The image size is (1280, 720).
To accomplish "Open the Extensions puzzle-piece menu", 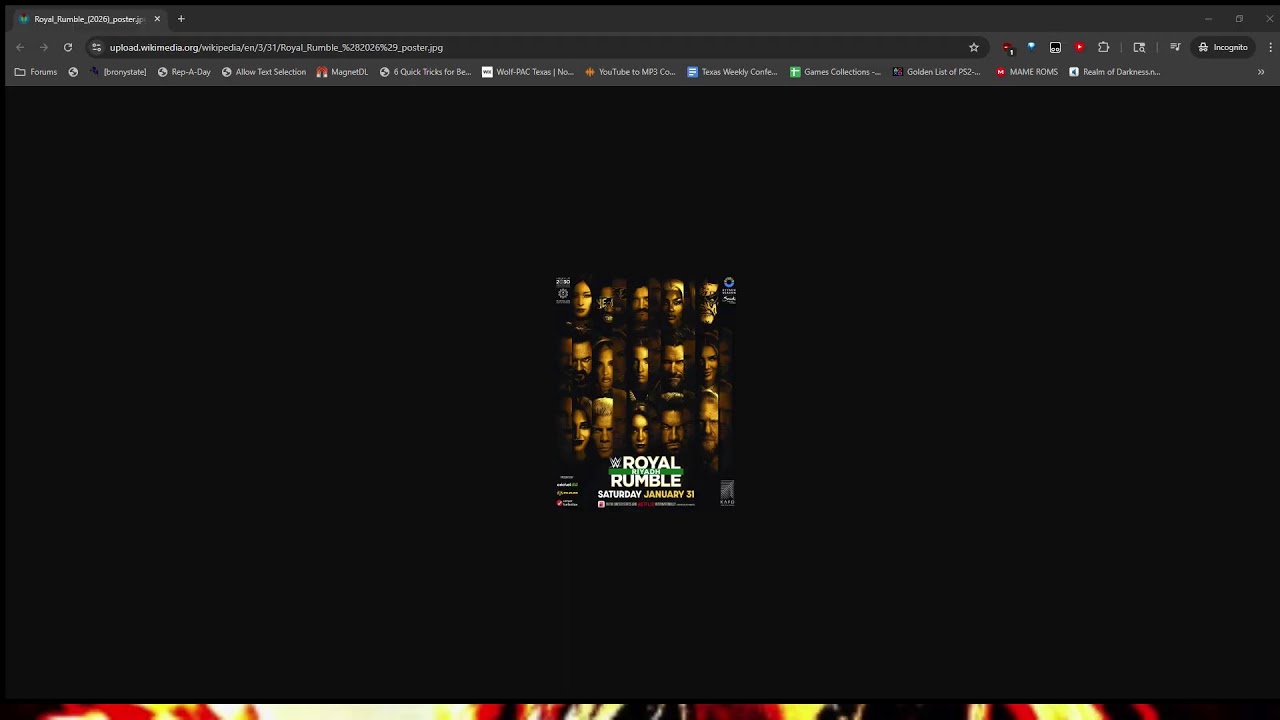I will click(x=1104, y=47).
